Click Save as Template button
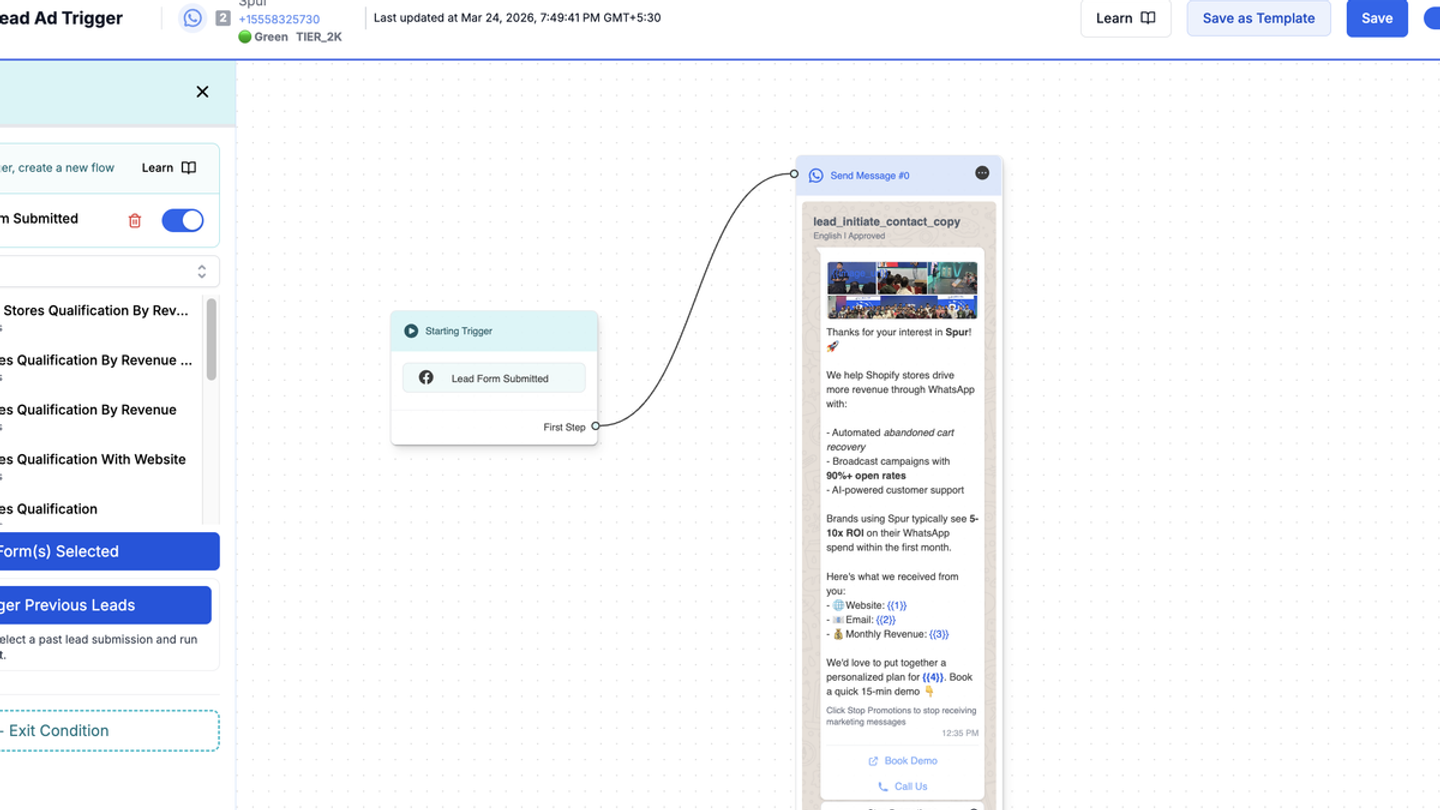The width and height of the screenshot is (1440, 810). pos(1258,18)
